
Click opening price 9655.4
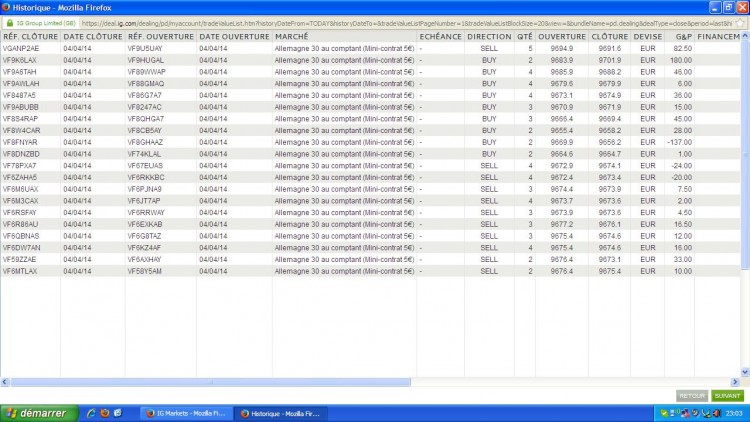click(x=562, y=131)
